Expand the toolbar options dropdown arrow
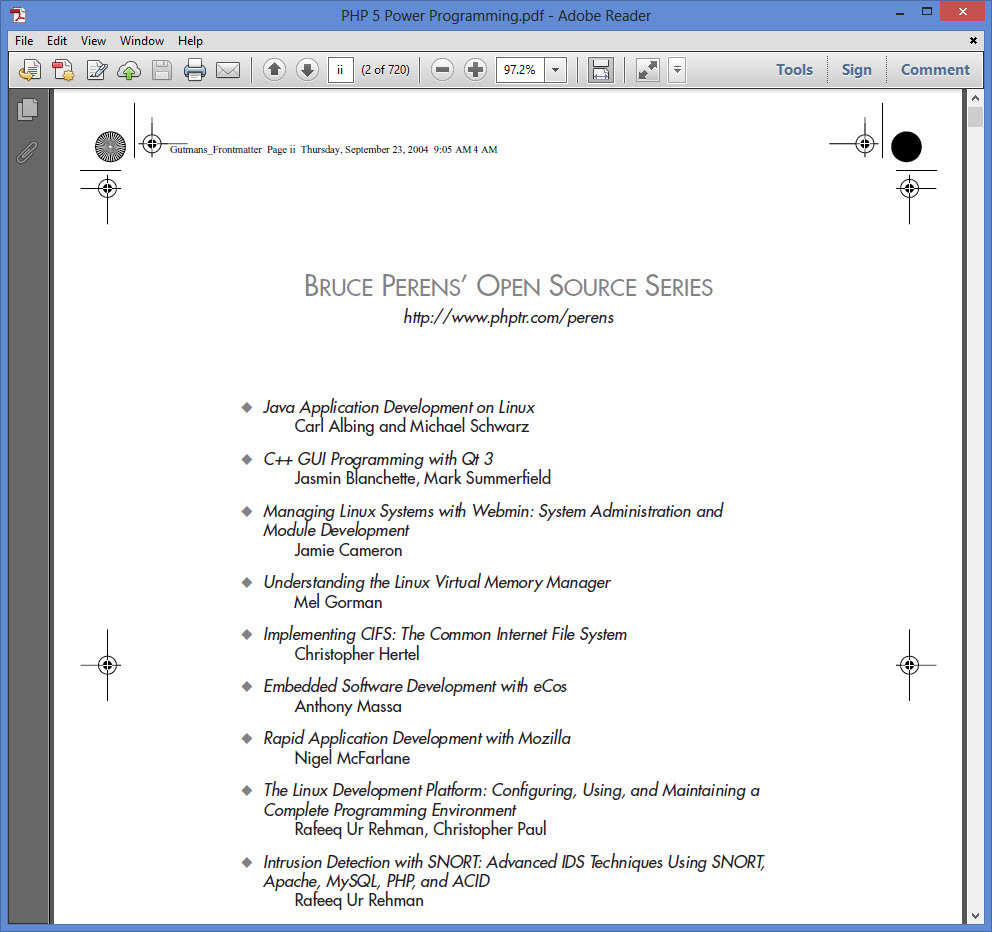 [x=677, y=70]
